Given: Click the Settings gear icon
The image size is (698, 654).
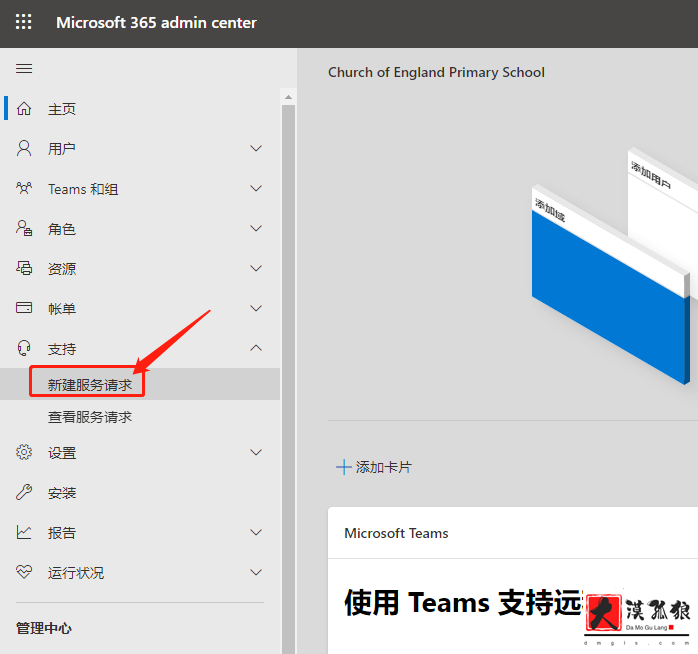Looking at the screenshot, I should [x=25, y=452].
